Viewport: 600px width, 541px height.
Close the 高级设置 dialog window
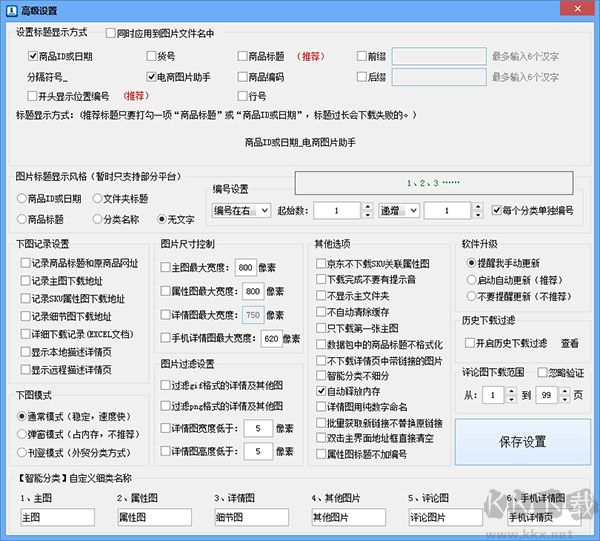[582, 9]
